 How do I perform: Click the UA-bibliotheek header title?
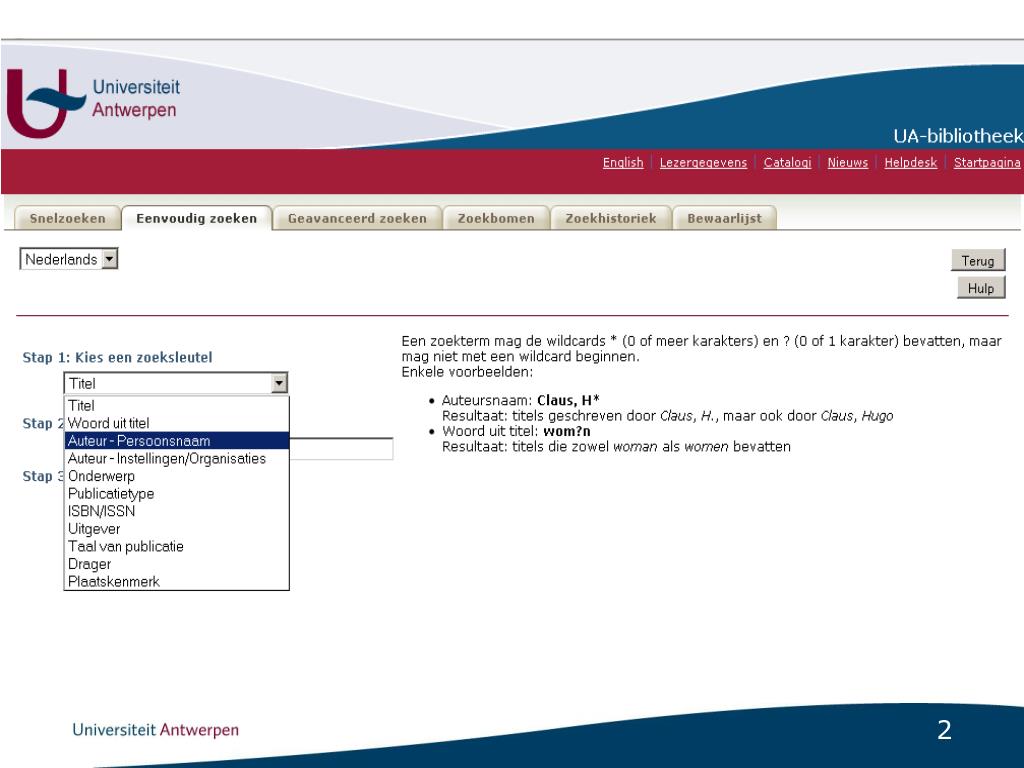[957, 136]
